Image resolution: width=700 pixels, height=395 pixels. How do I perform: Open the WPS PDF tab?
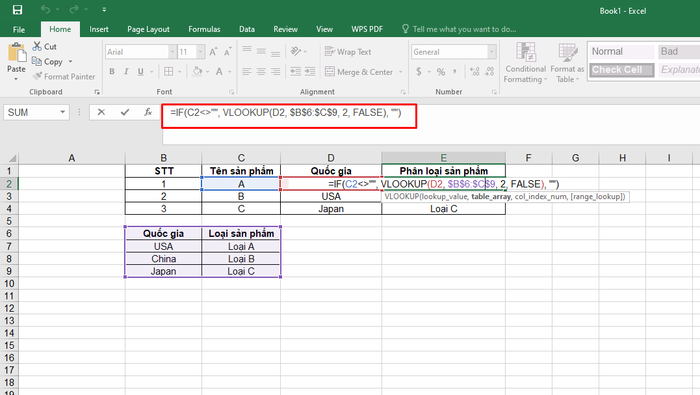pyautogui.click(x=367, y=29)
